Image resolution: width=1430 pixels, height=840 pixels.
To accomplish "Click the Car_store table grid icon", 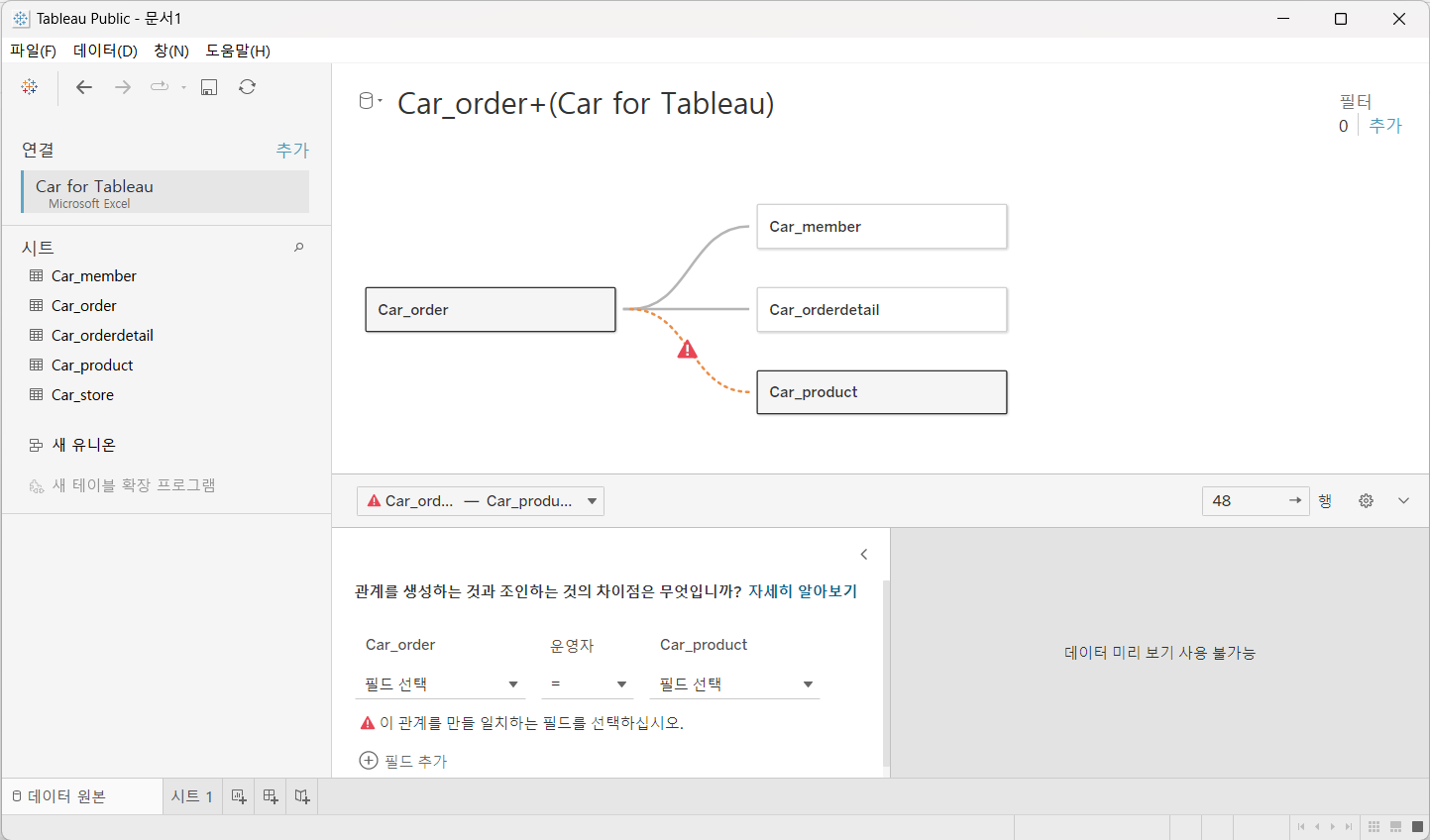I will pos(37,394).
